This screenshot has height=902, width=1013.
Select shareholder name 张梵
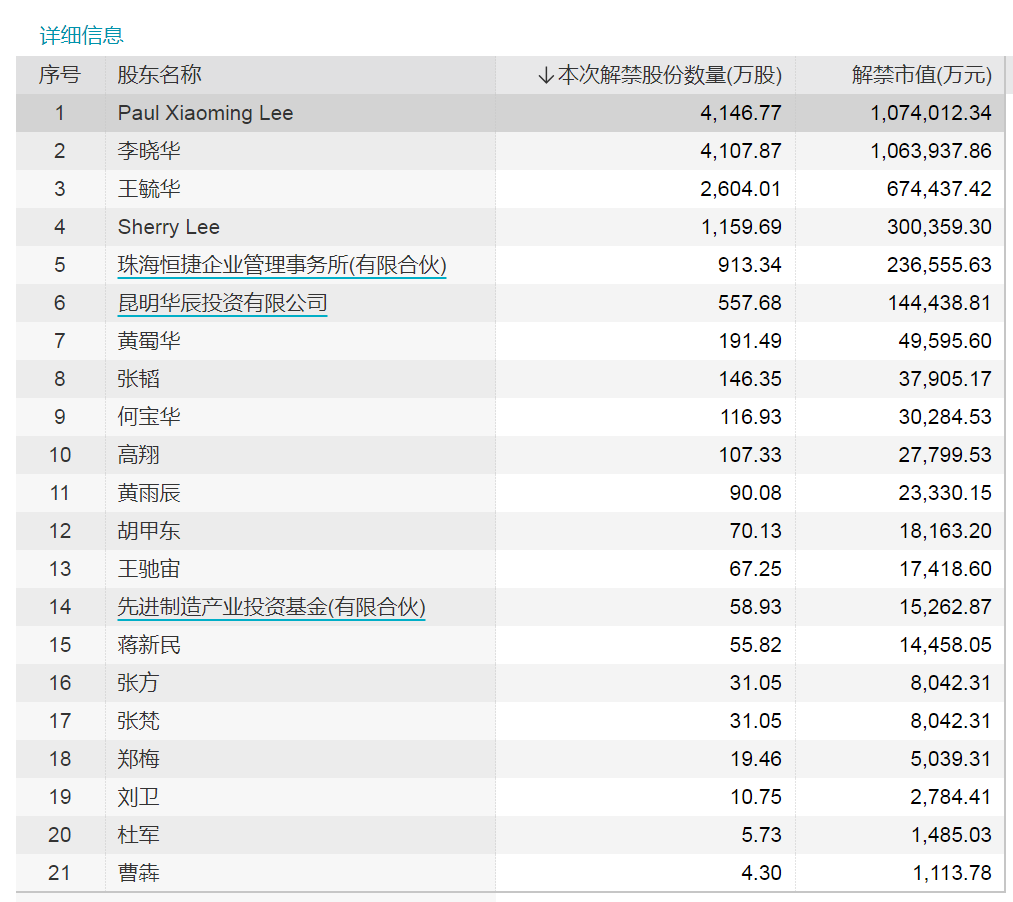point(138,721)
